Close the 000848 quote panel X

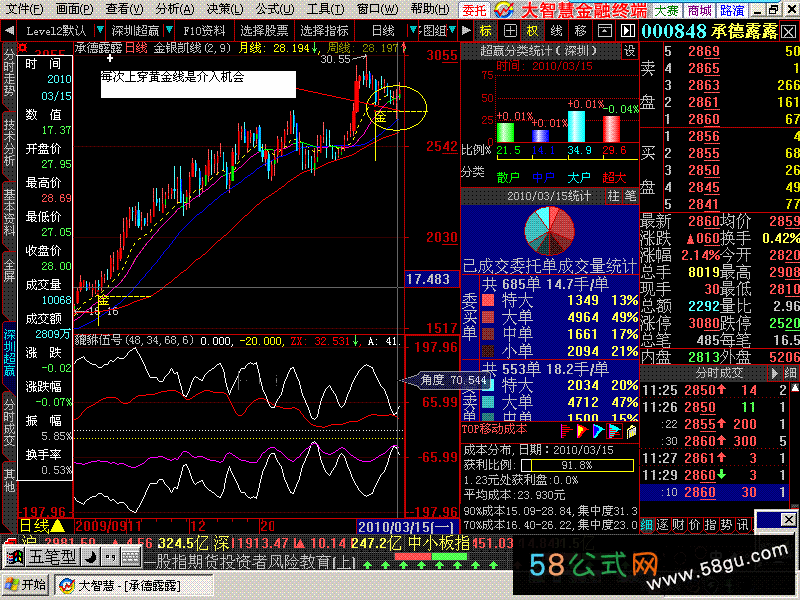788,32
